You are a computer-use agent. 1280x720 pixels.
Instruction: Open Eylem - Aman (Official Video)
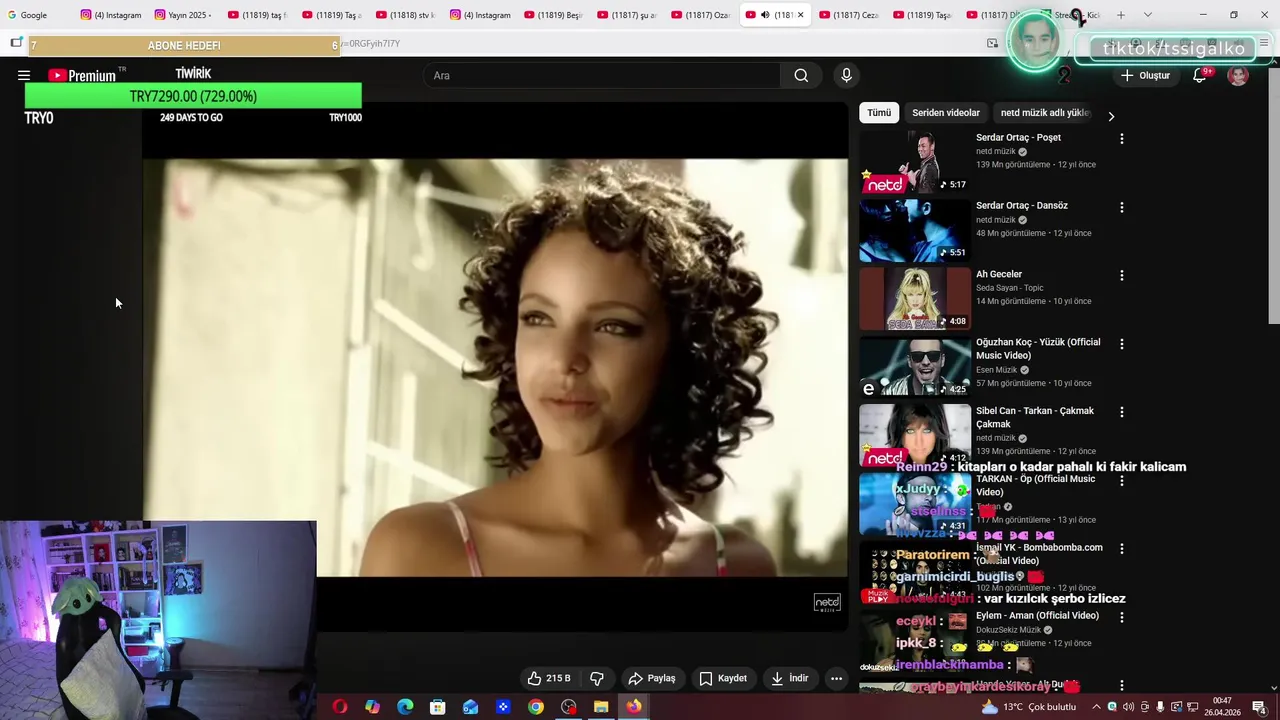point(1037,615)
